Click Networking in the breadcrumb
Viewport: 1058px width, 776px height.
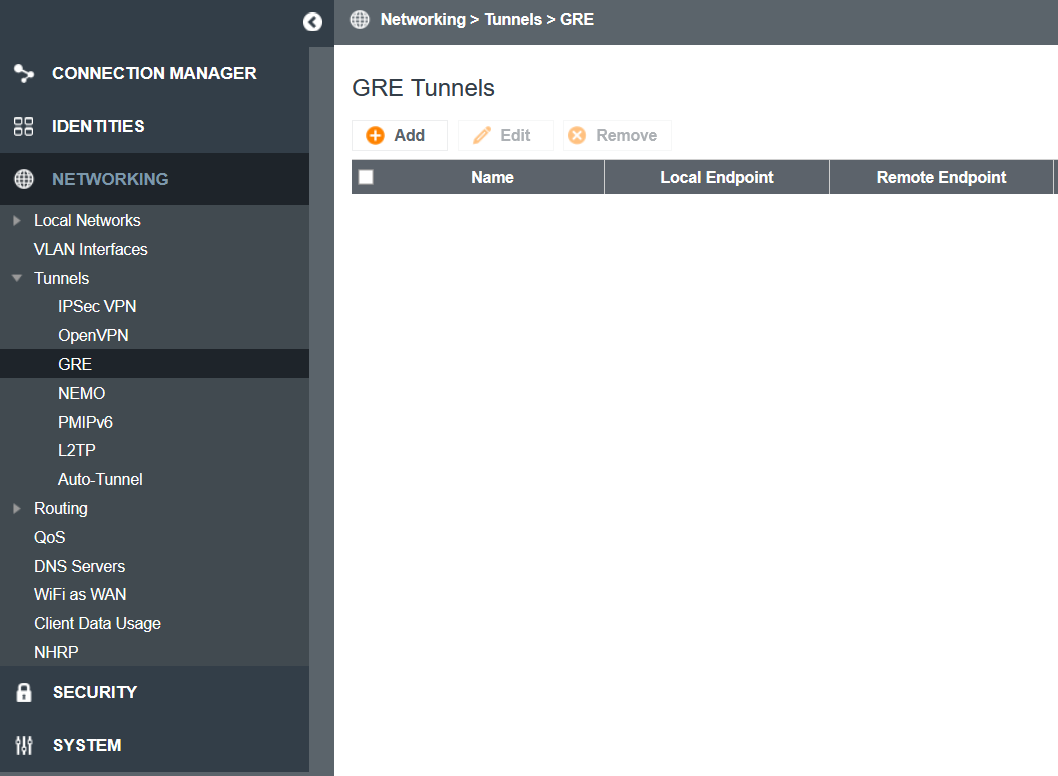click(423, 20)
